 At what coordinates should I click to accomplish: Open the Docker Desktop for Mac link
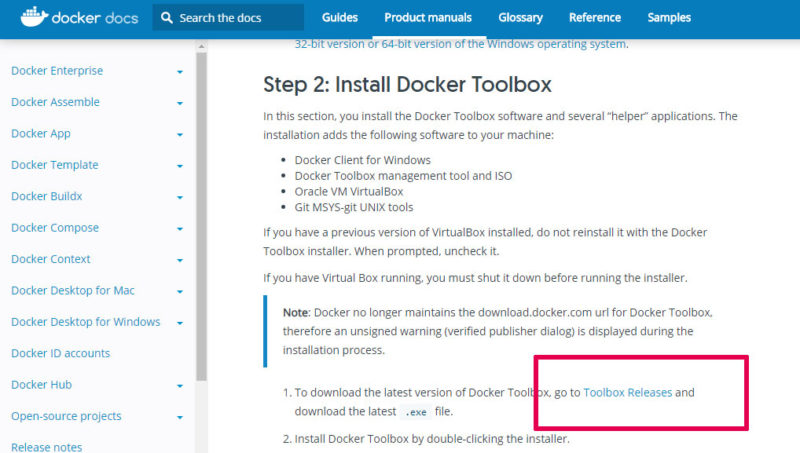[x=73, y=290]
